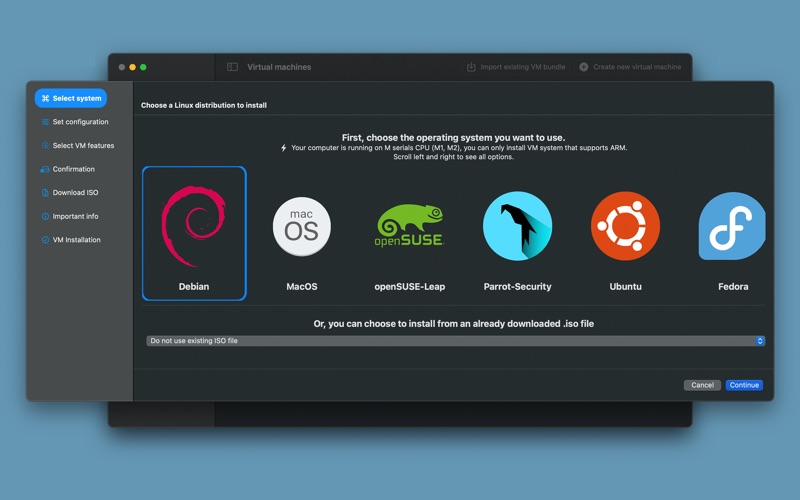This screenshot has width=800, height=500.
Task: Select the Debian distribution logo
Action: coord(194,226)
